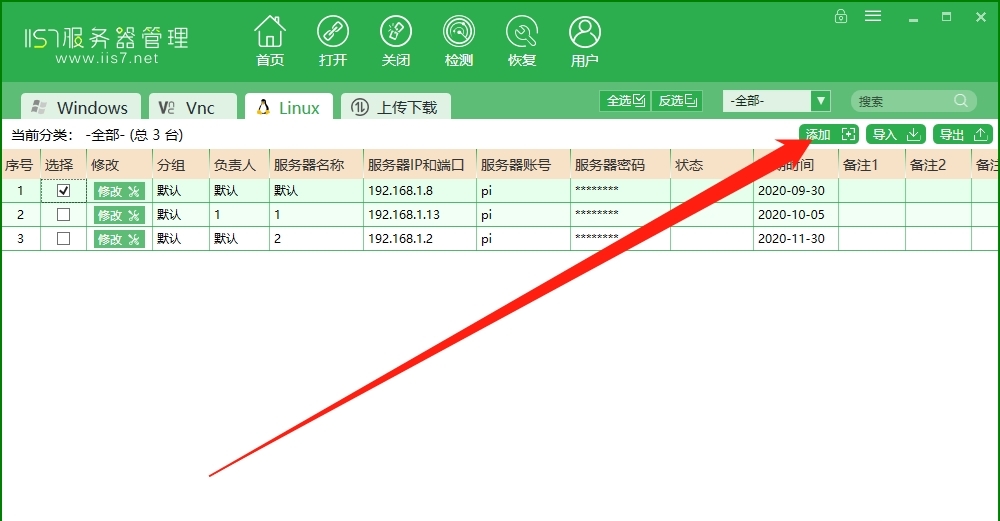This screenshot has width=1000, height=521.
Task: Click the 备注1 column header
Action: click(872, 165)
